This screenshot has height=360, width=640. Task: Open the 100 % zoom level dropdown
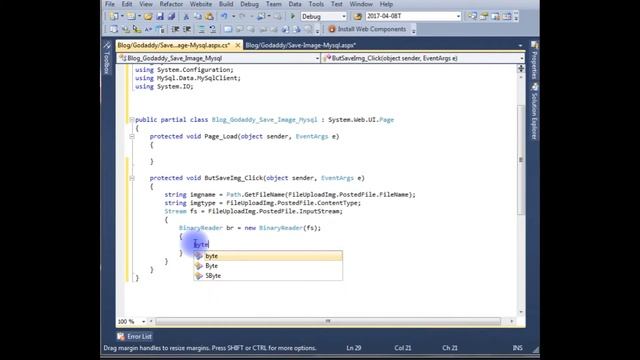point(143,322)
